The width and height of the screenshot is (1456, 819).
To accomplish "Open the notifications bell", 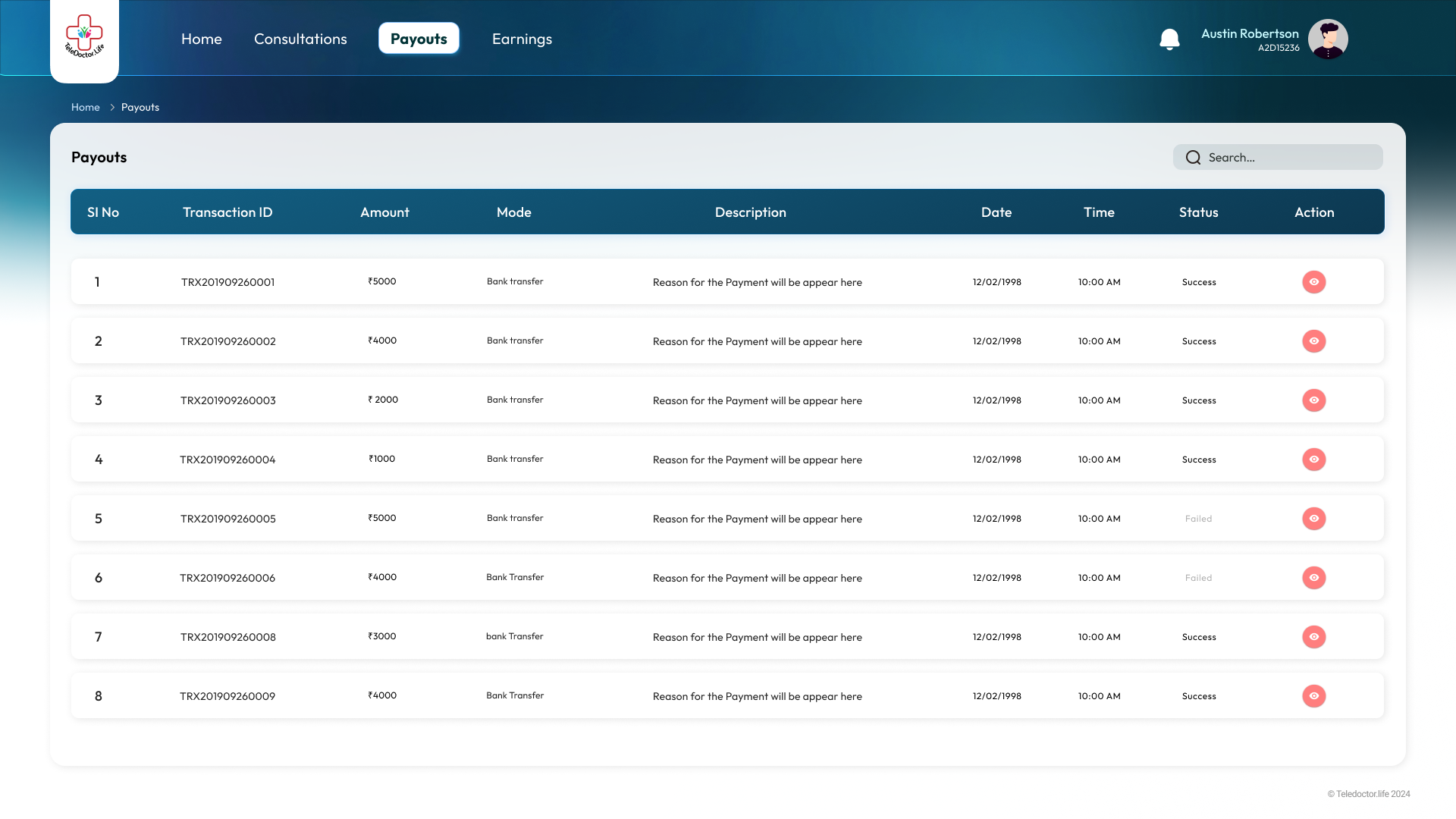I will pos(1169,39).
